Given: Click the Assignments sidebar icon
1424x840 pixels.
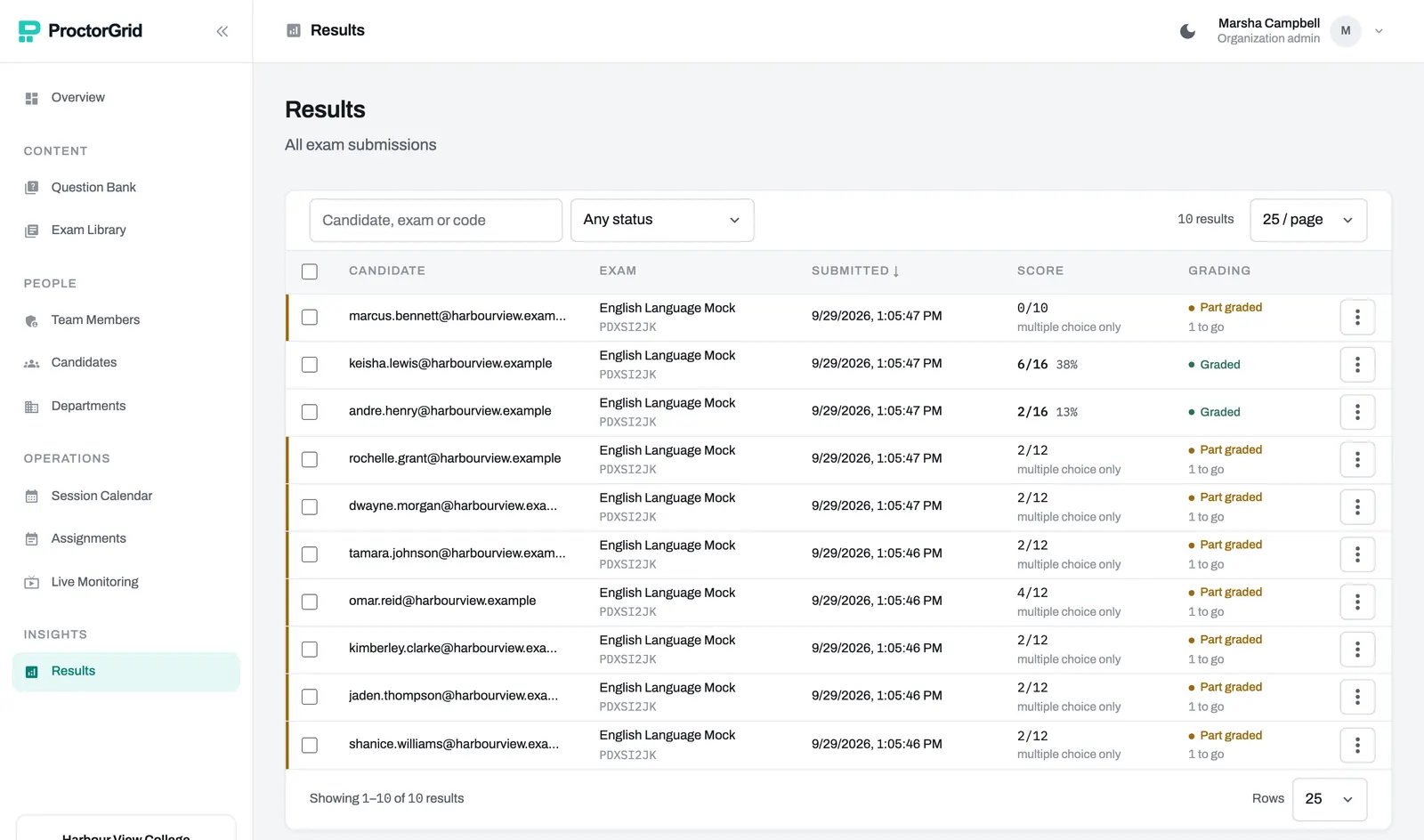Looking at the screenshot, I should coord(32,539).
